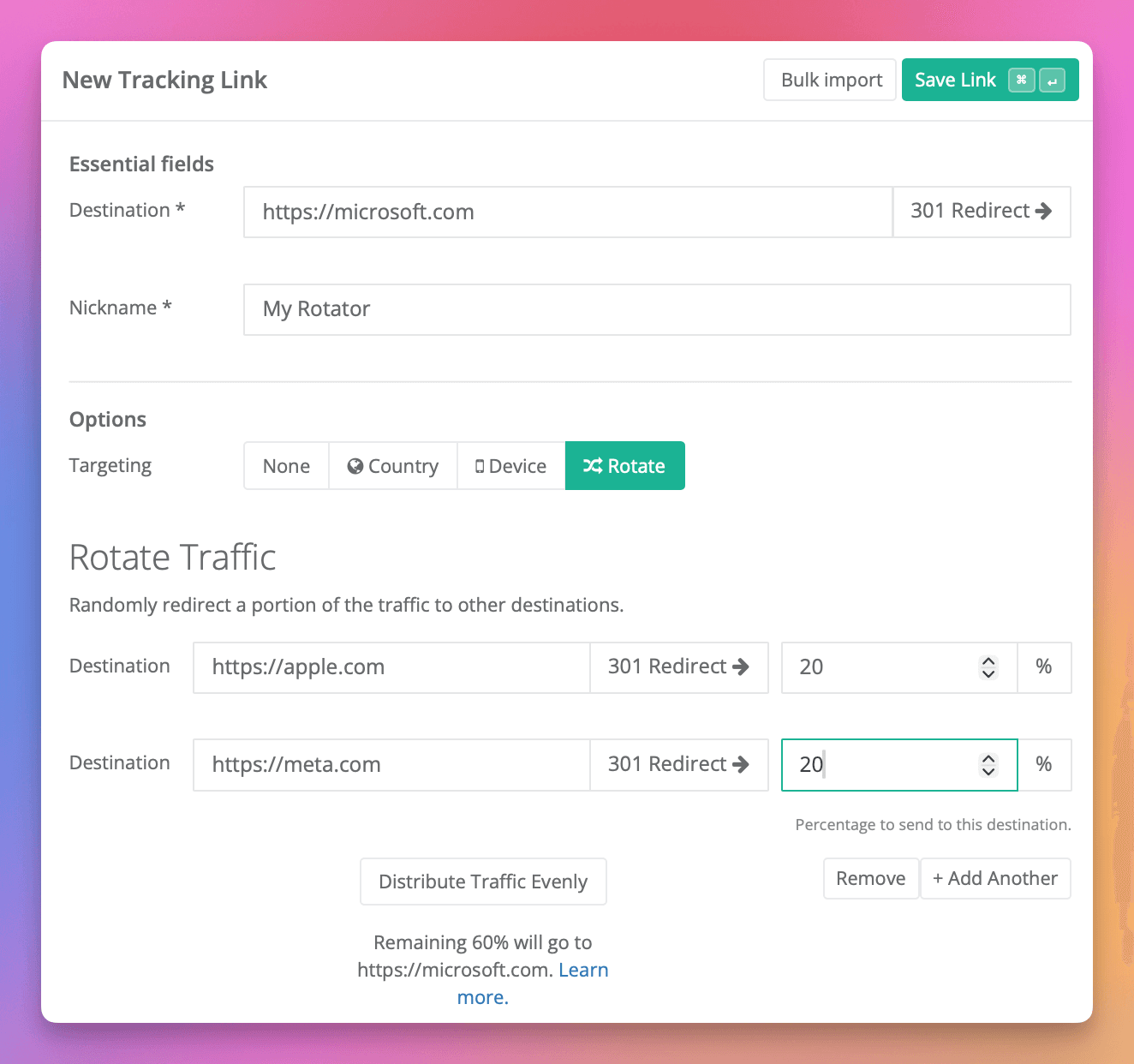Screen dimensions: 1134x1064
Task: Click Distribute Traffic Evenly
Action: (x=483, y=882)
